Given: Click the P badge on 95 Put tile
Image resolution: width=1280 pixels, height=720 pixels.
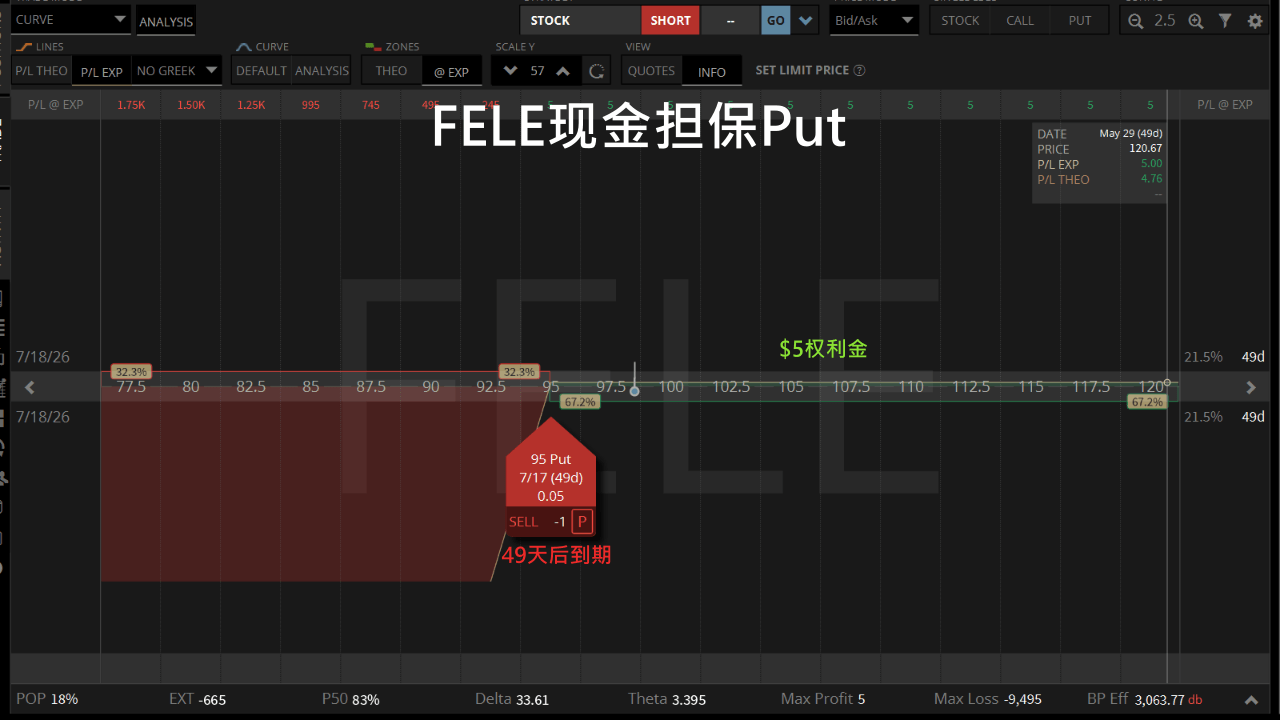Looking at the screenshot, I should [582, 521].
